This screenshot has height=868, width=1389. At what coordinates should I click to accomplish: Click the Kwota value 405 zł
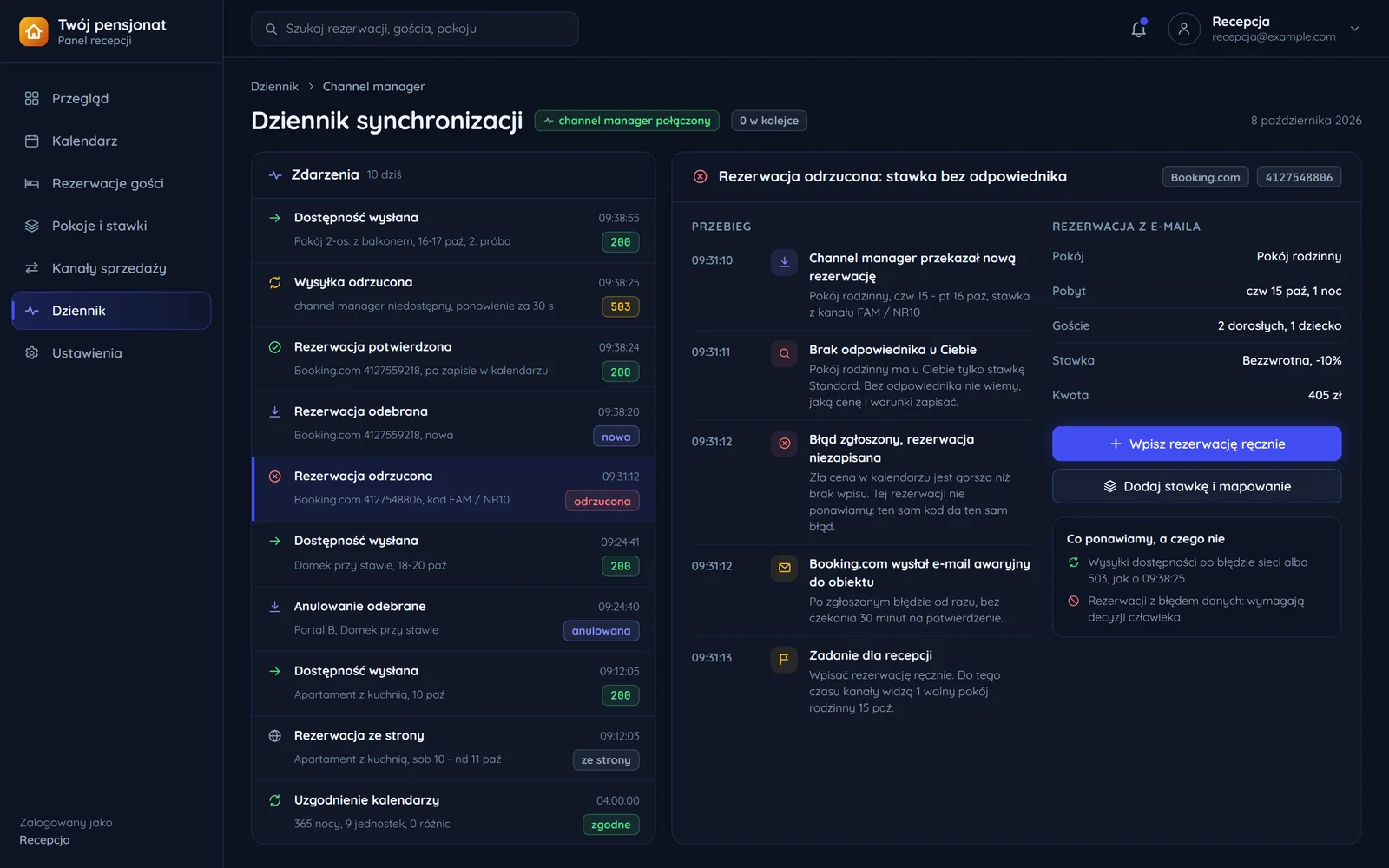coord(1325,395)
